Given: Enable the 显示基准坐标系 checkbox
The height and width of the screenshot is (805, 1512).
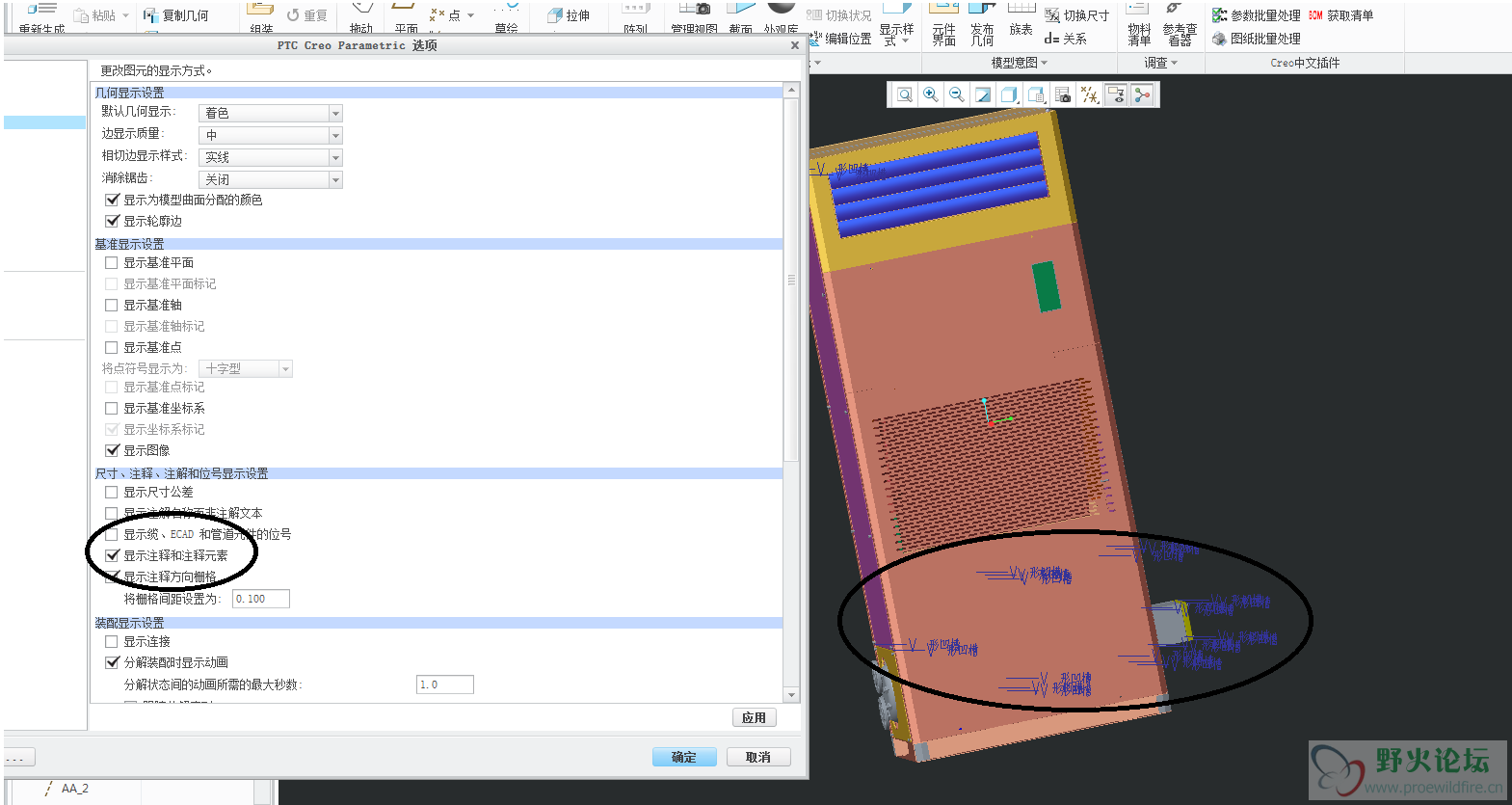Looking at the screenshot, I should 112,409.
